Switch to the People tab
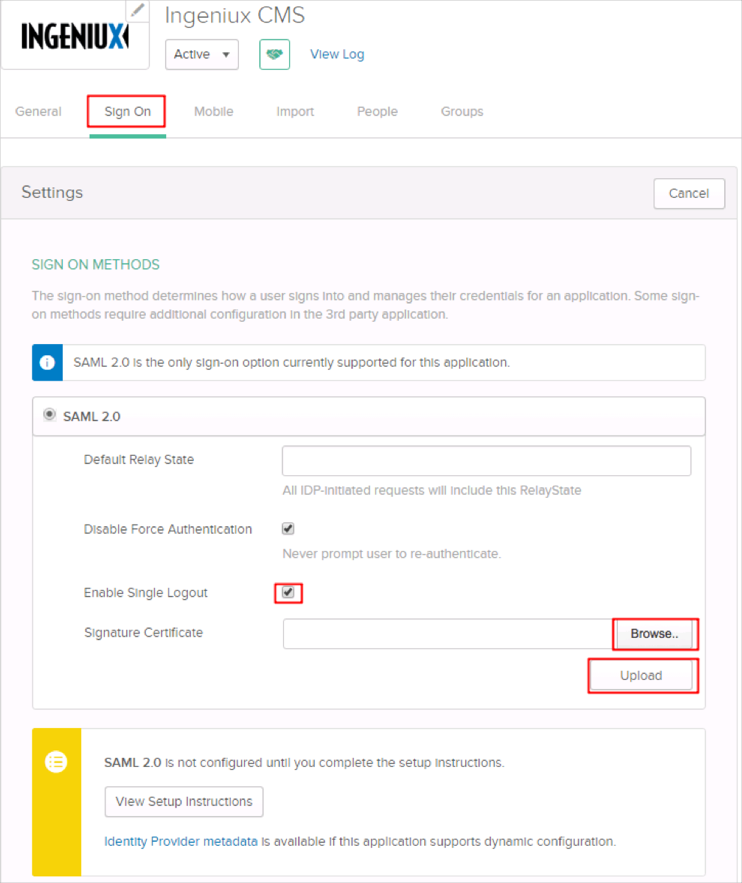 coord(377,112)
